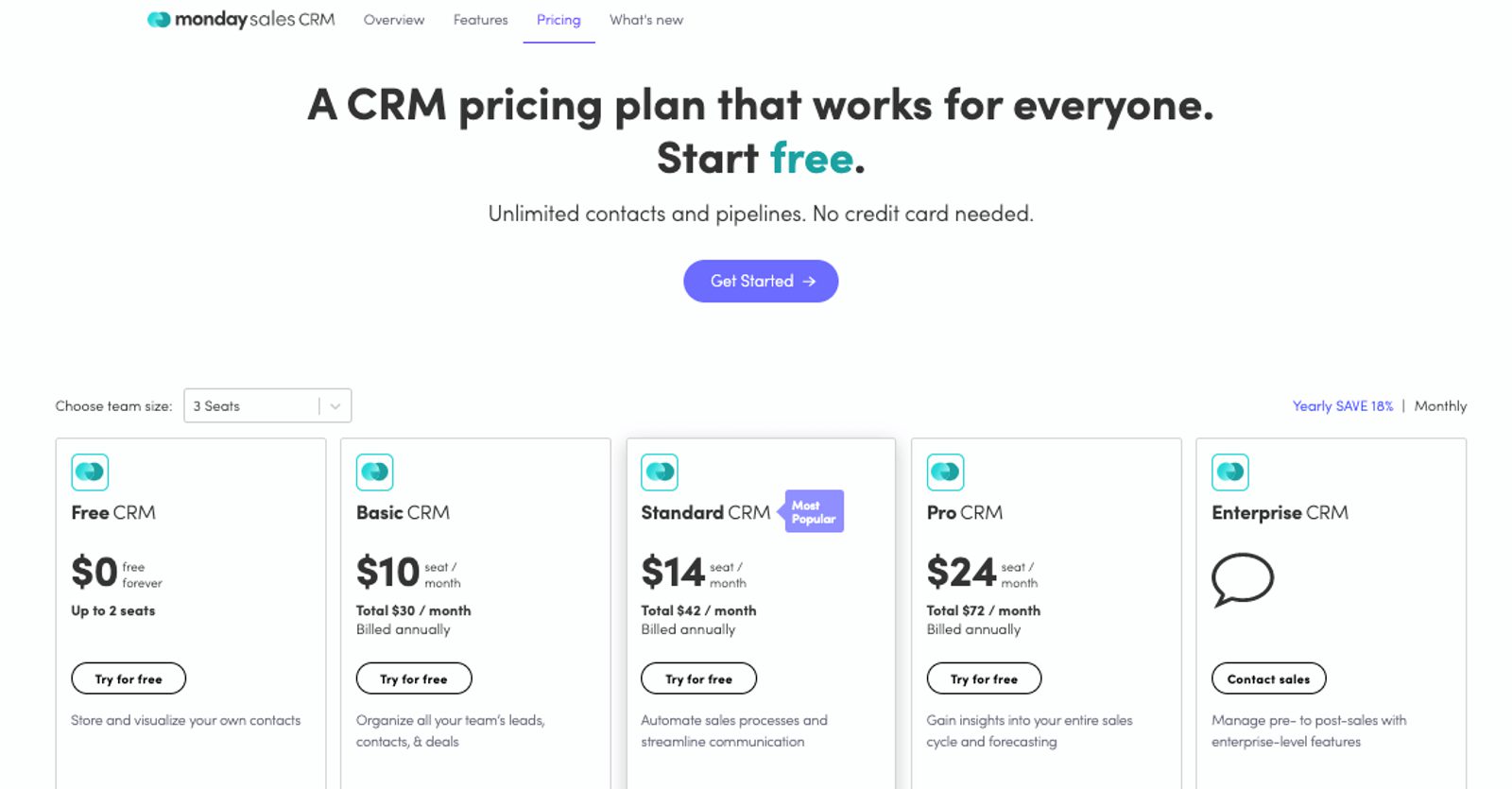
Task: Click the Standard CRM plan icon
Action: click(x=660, y=472)
